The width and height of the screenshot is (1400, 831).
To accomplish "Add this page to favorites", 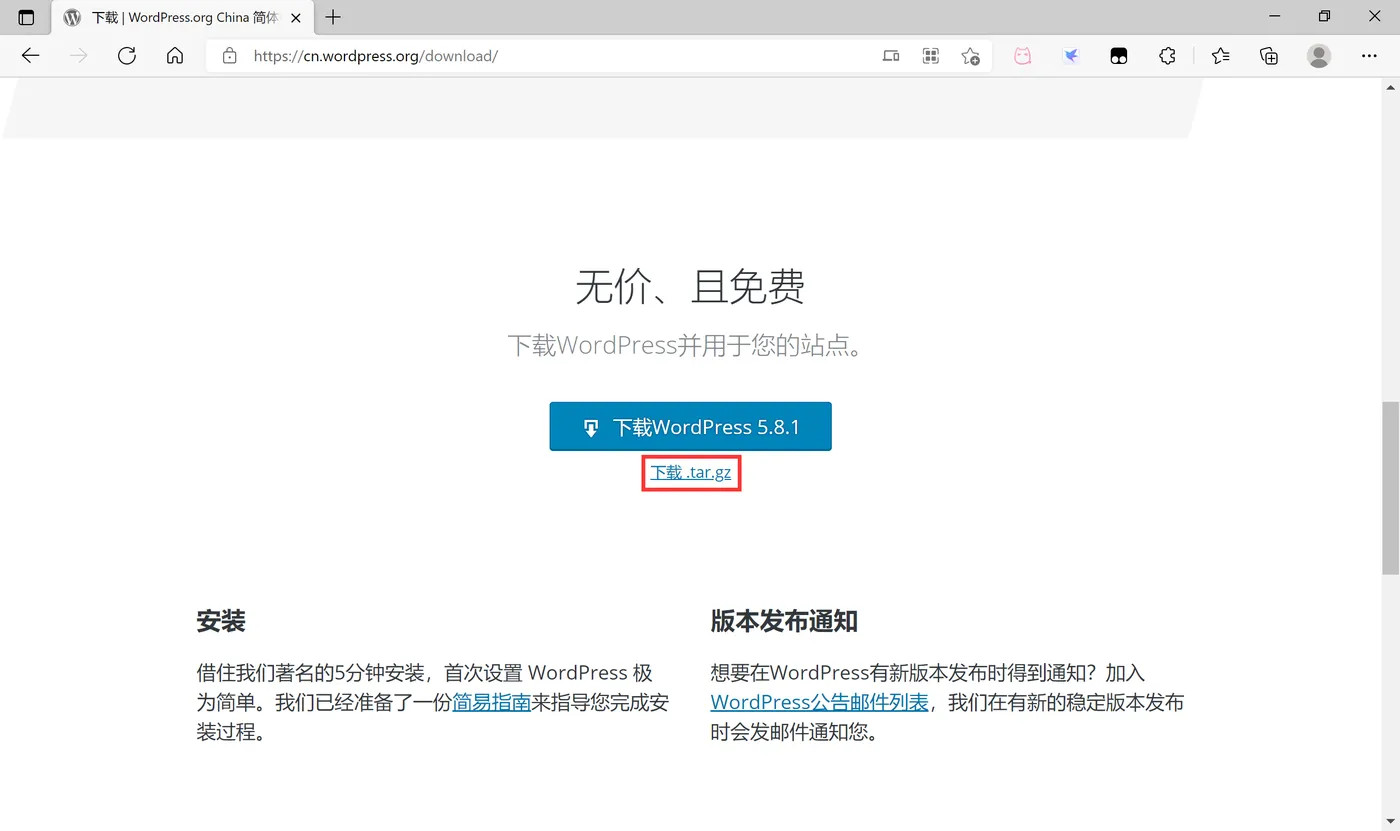I will (970, 56).
